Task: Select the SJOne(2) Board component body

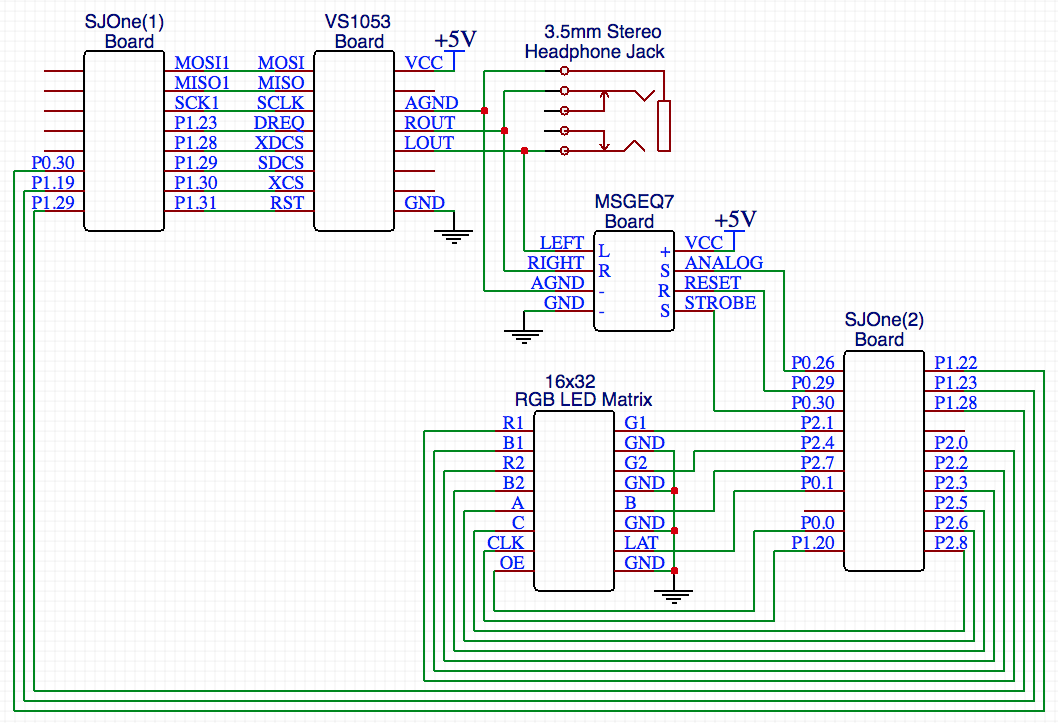Action: [x=884, y=461]
